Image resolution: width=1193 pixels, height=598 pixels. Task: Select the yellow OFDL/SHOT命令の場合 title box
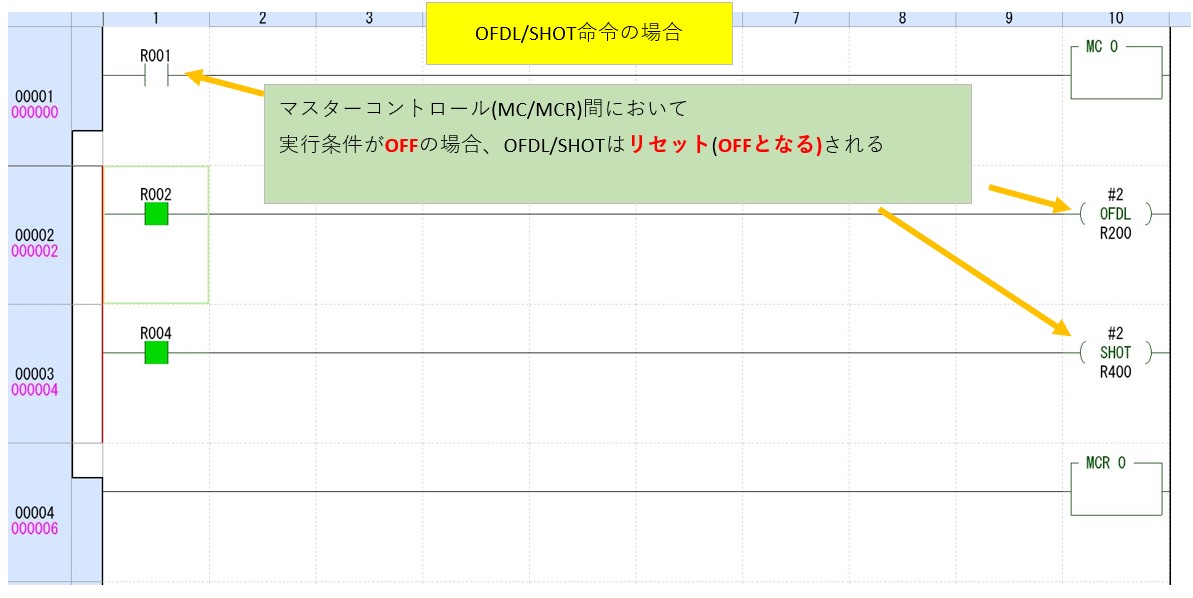point(578,33)
